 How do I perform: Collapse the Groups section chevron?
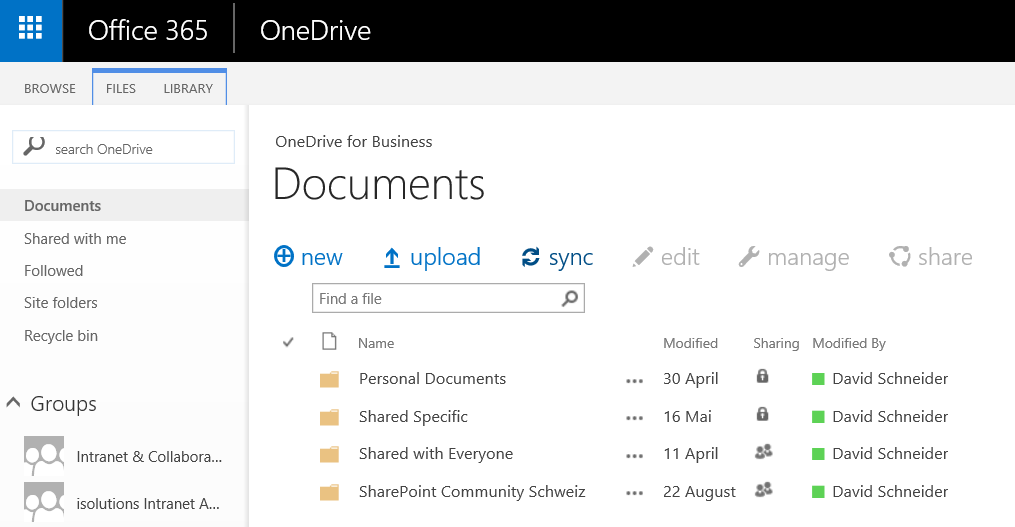click(x=13, y=403)
